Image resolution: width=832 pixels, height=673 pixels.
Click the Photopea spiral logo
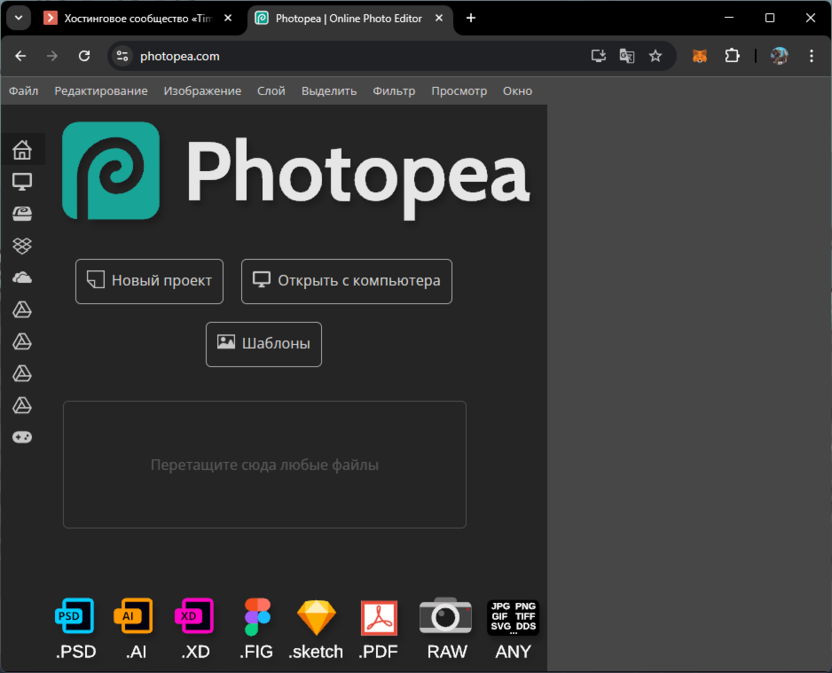tap(111, 170)
